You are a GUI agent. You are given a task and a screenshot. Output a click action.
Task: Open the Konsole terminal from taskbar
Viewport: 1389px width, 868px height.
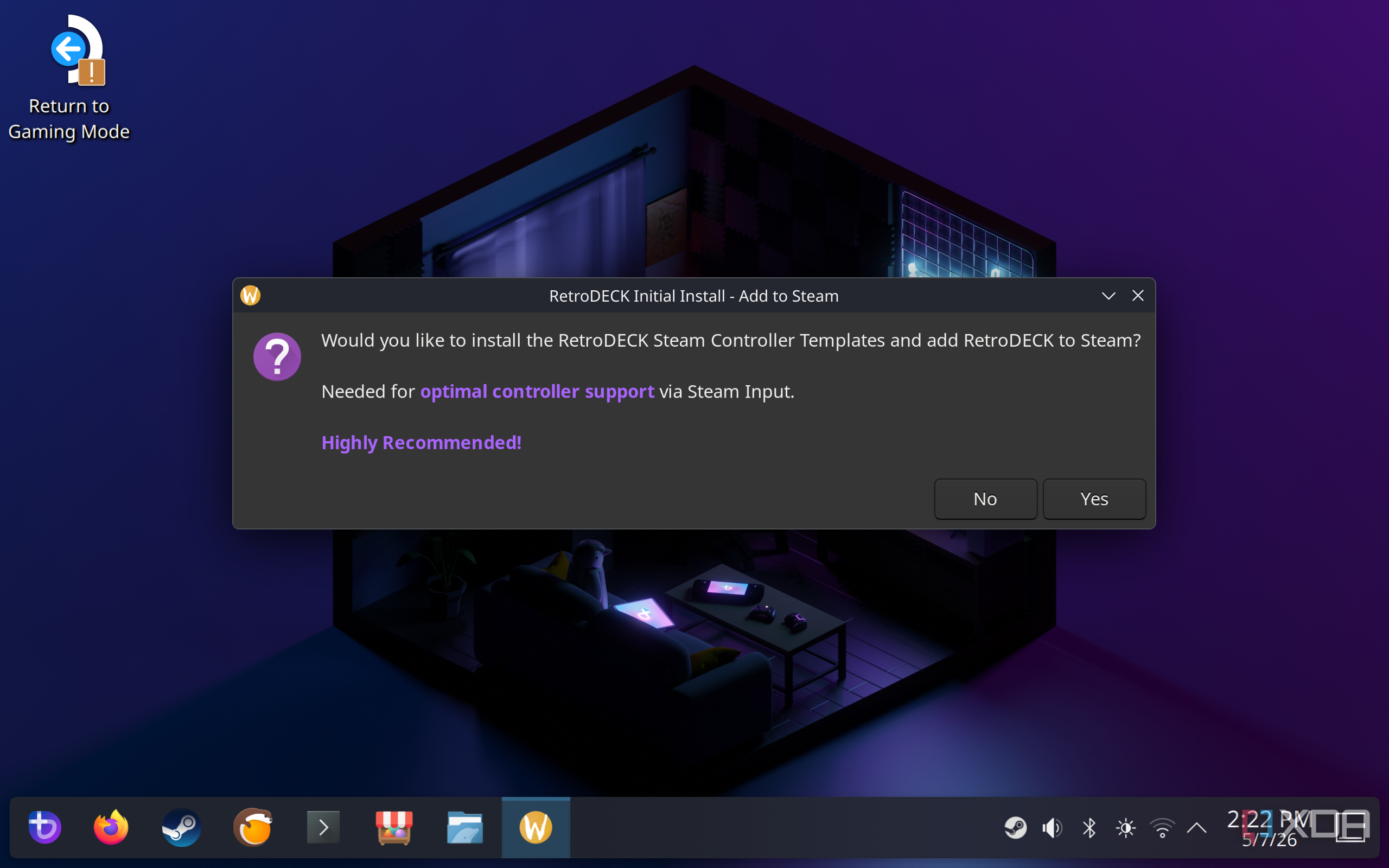point(323,827)
